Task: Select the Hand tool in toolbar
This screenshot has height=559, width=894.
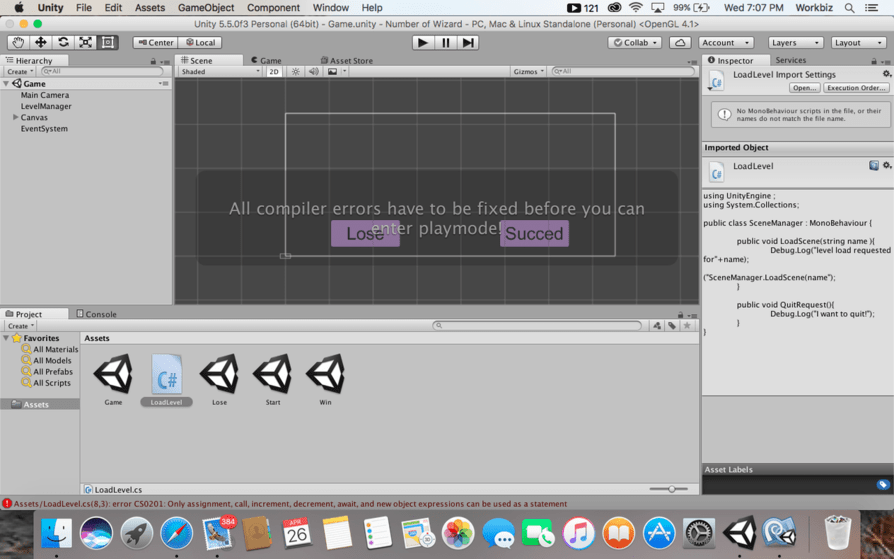Action: point(18,42)
